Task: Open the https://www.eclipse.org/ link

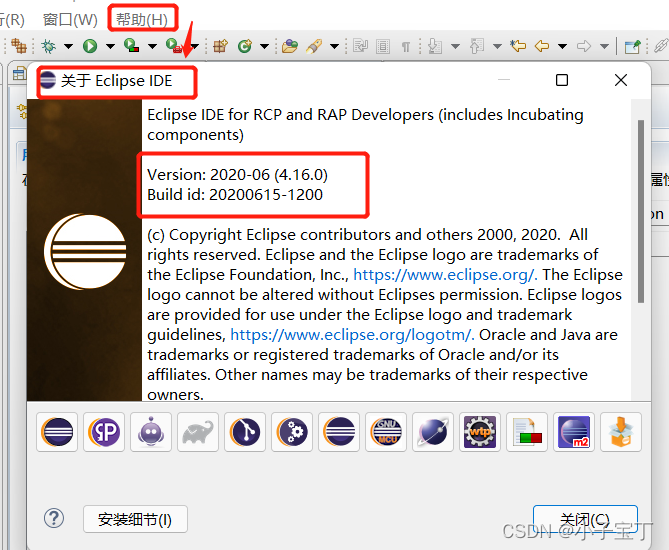Action: click(x=445, y=275)
